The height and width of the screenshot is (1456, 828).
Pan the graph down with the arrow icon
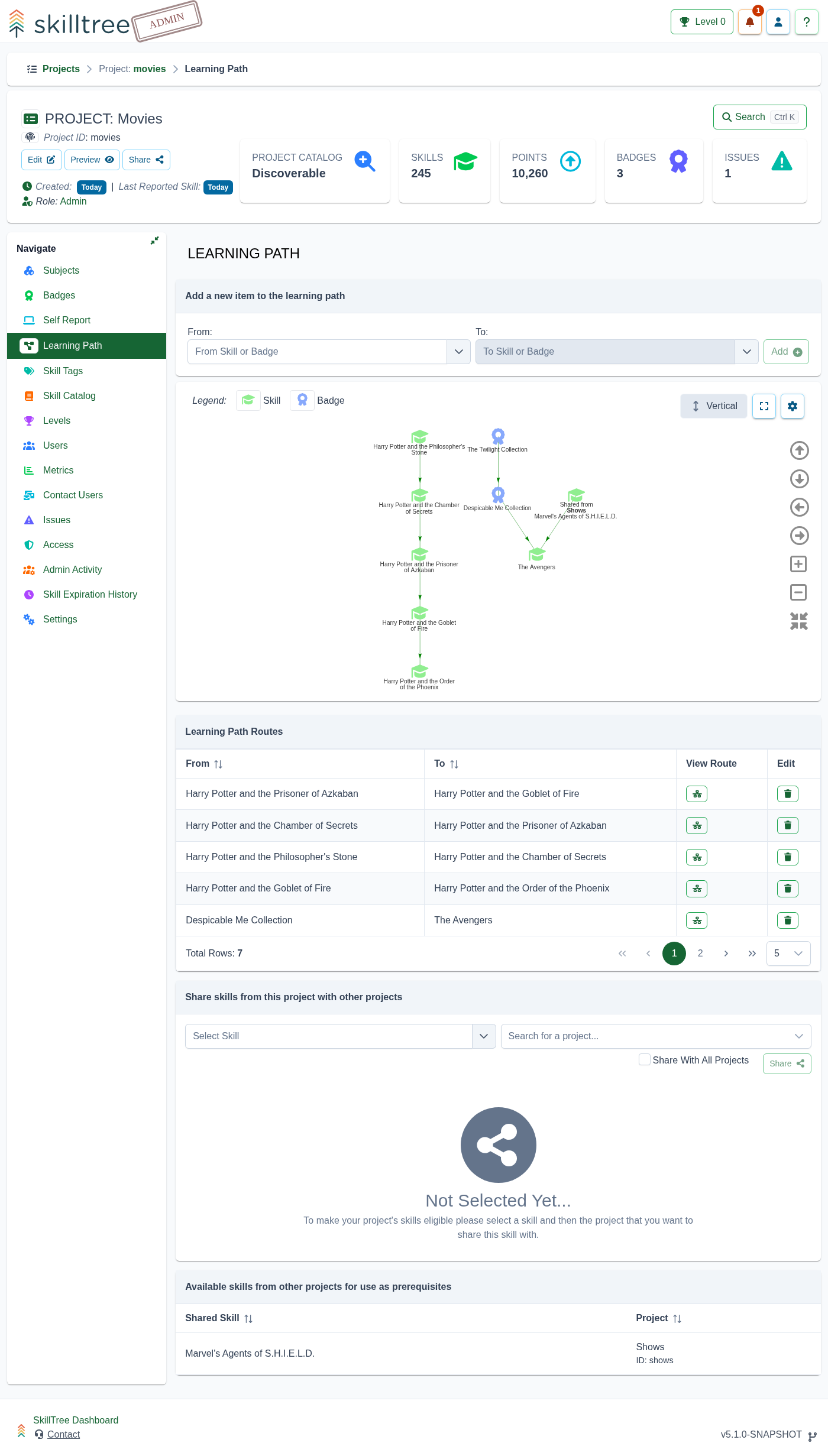(800, 479)
